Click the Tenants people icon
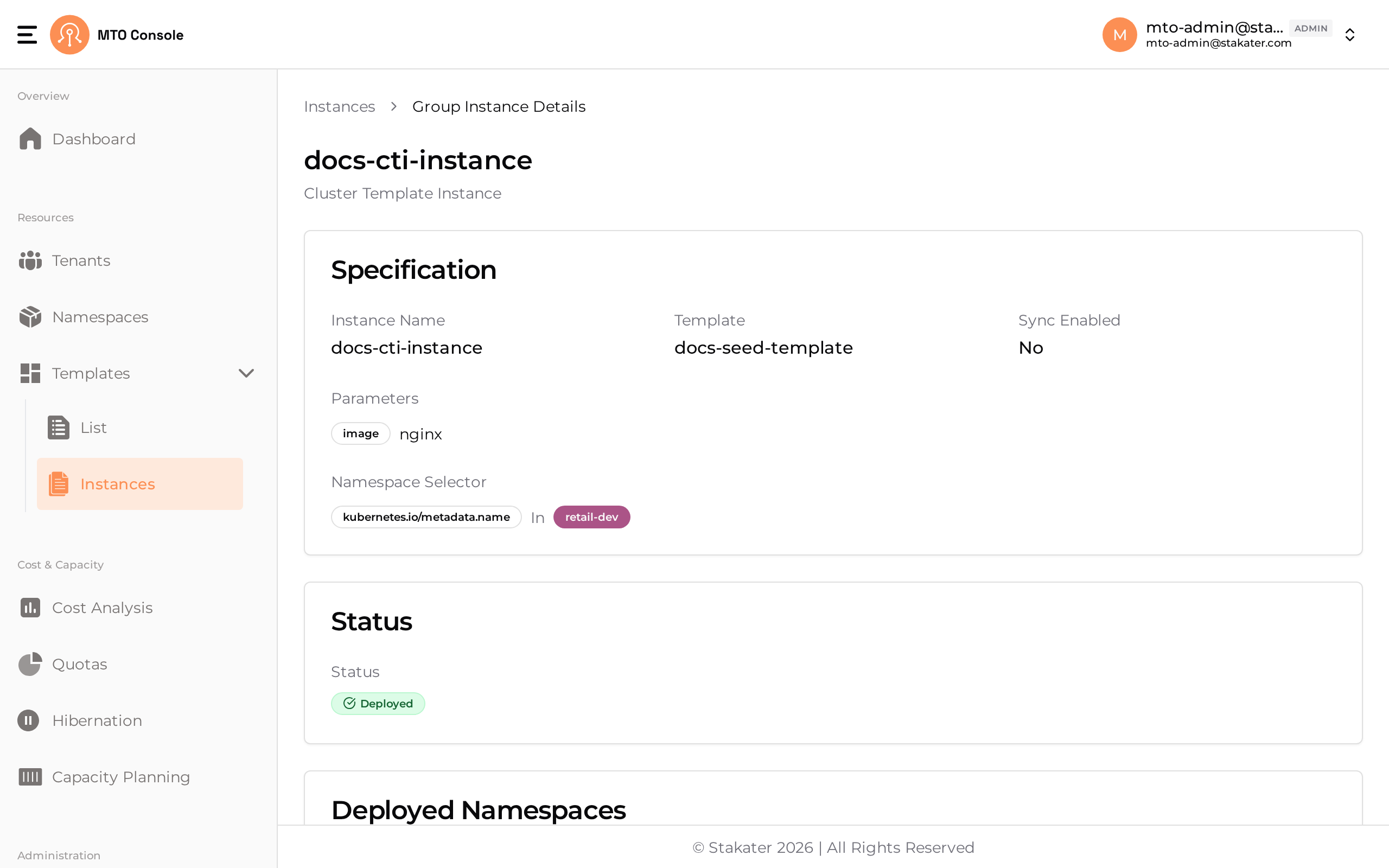The width and height of the screenshot is (1389, 868). coord(30,260)
